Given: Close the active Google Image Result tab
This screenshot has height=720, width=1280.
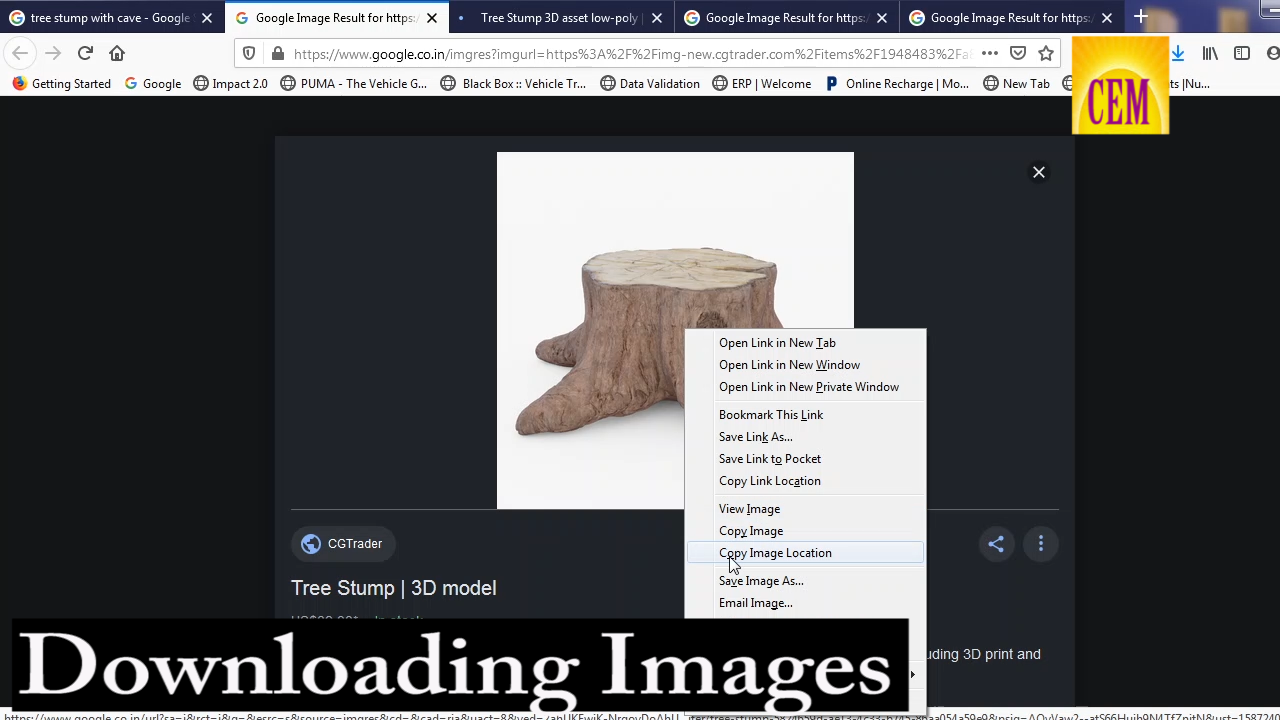Looking at the screenshot, I should [x=432, y=18].
